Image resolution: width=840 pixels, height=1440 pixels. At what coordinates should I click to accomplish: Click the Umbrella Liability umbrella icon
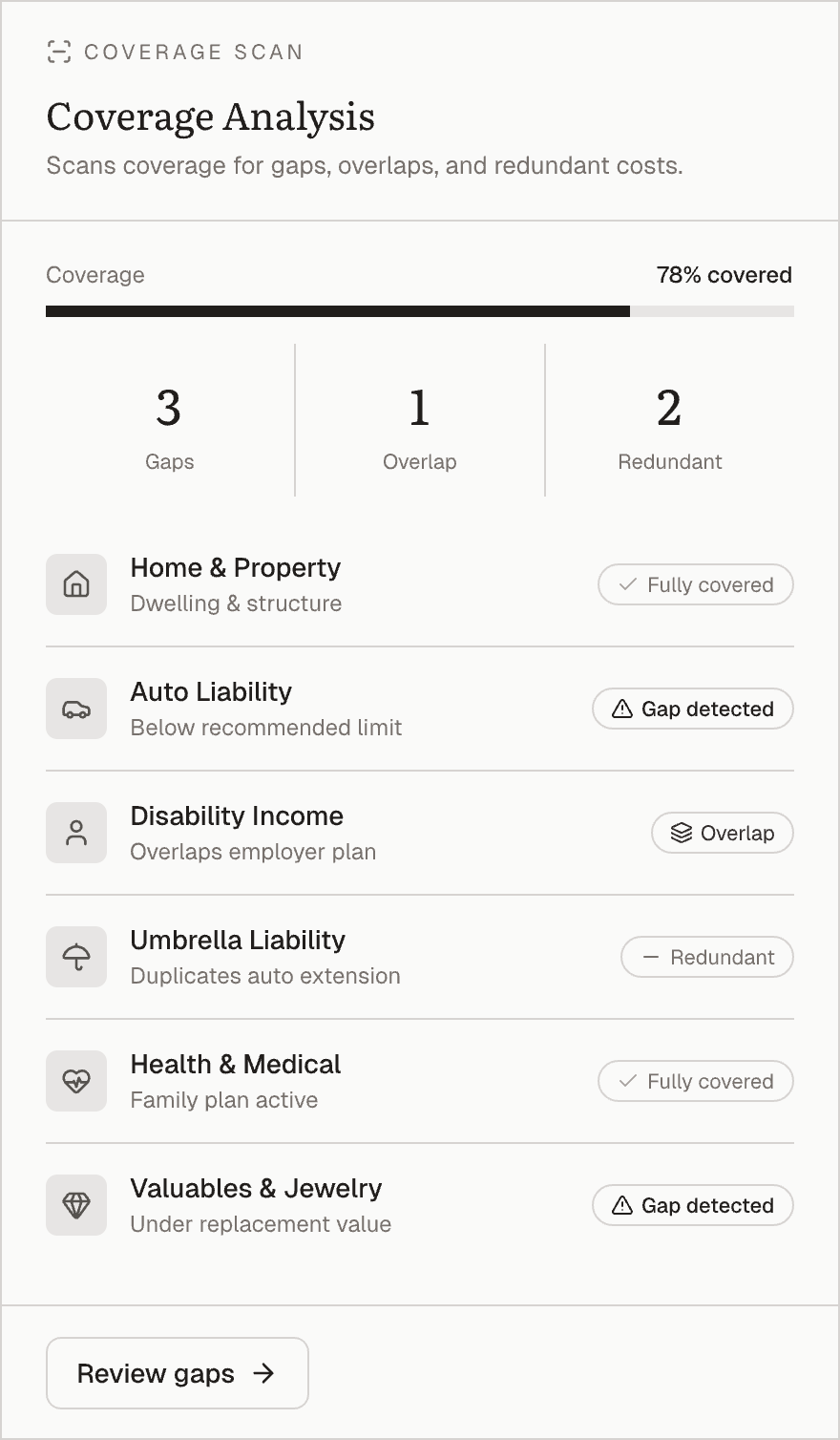[76, 957]
